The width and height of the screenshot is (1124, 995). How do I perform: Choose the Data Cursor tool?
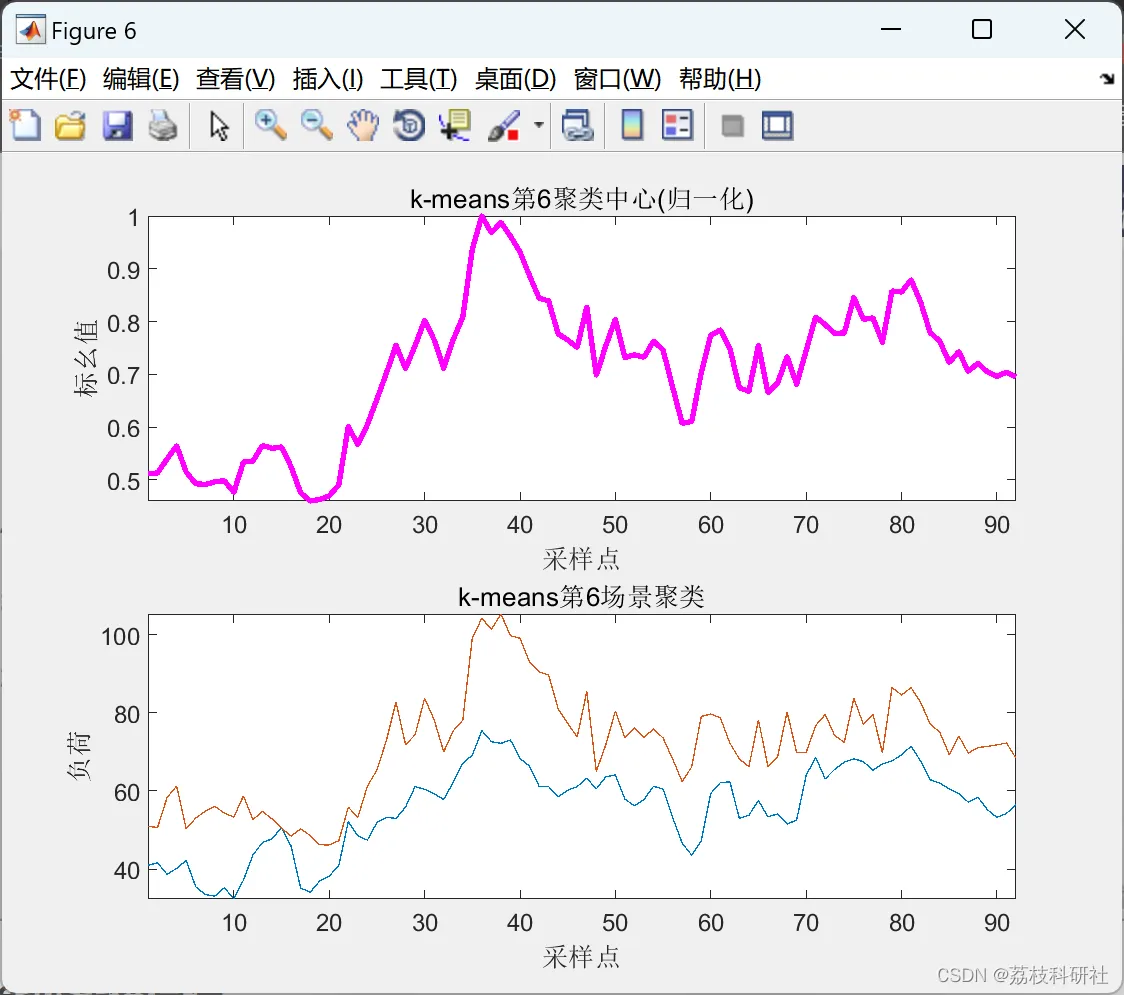pyautogui.click(x=455, y=125)
